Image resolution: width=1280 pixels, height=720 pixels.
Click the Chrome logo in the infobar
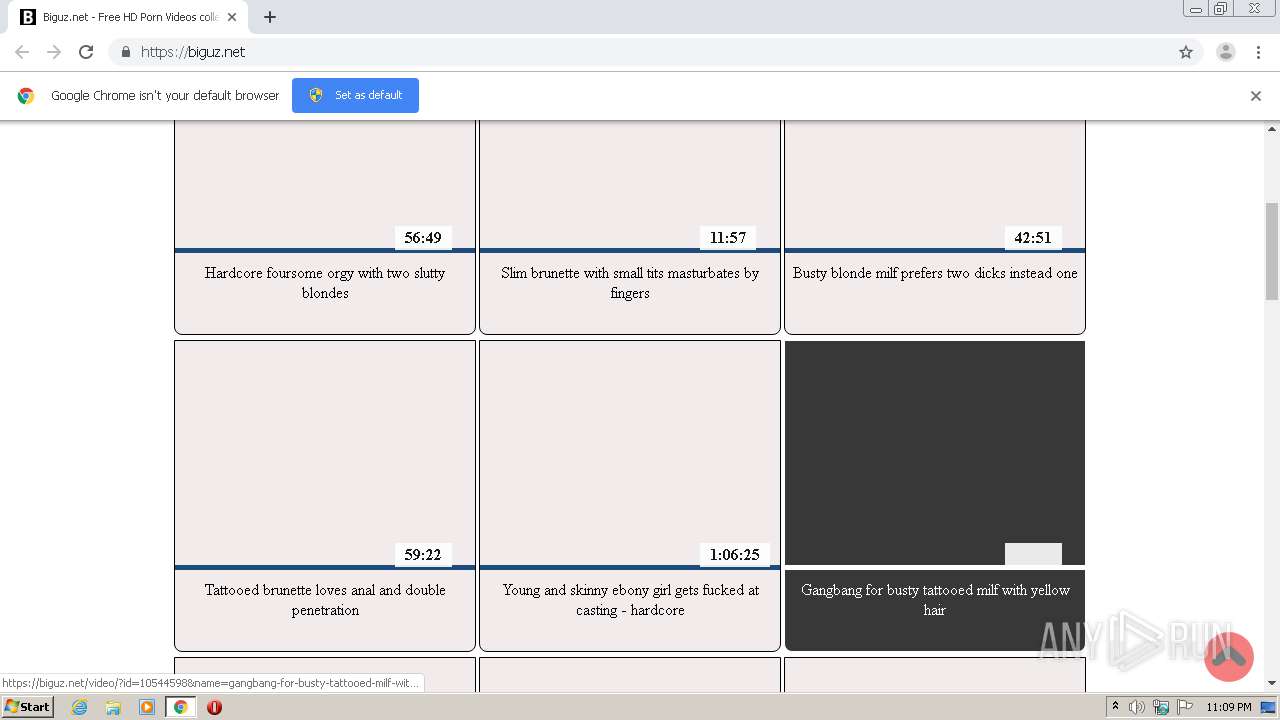[x=26, y=96]
